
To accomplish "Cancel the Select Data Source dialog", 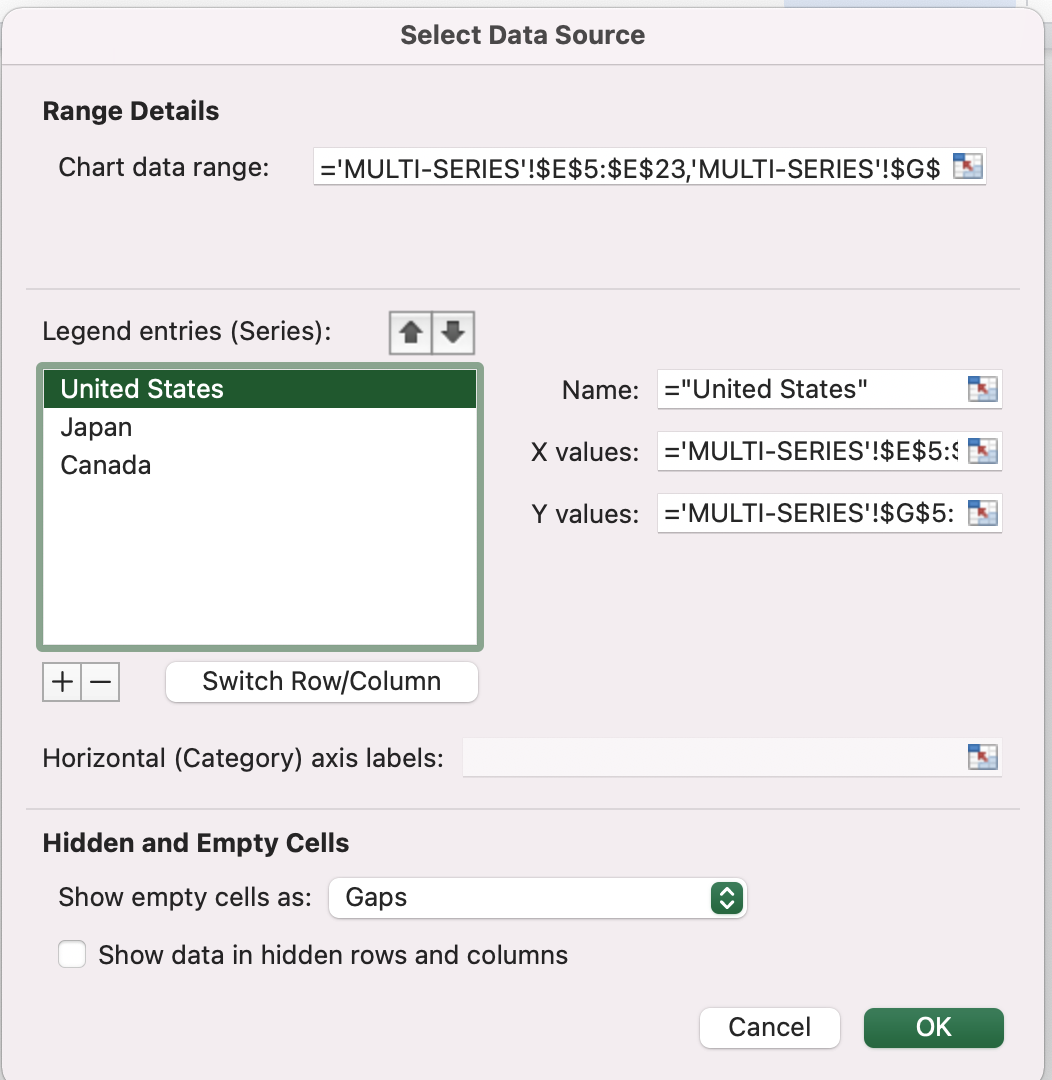I will (769, 1027).
